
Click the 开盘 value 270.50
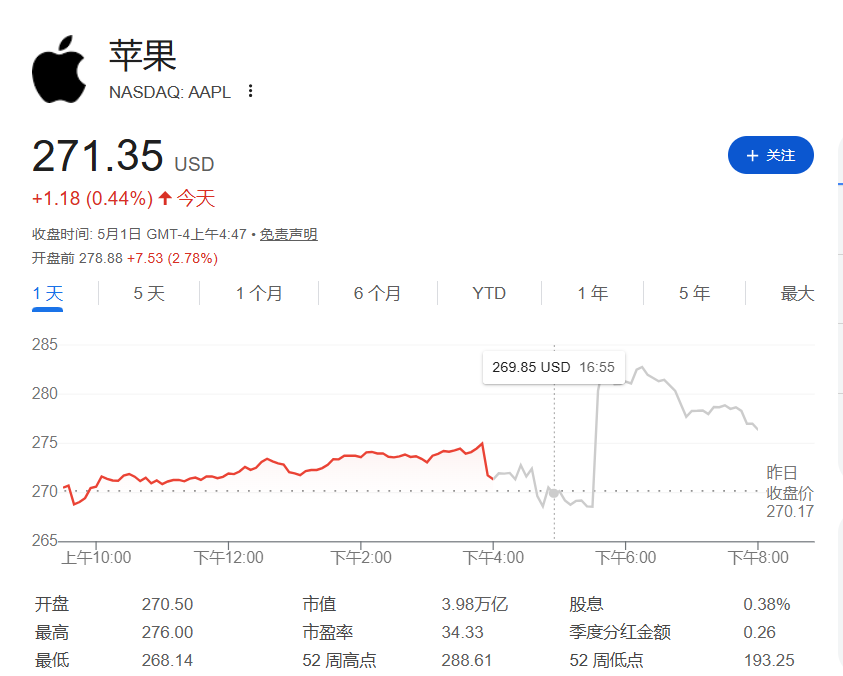click(167, 604)
